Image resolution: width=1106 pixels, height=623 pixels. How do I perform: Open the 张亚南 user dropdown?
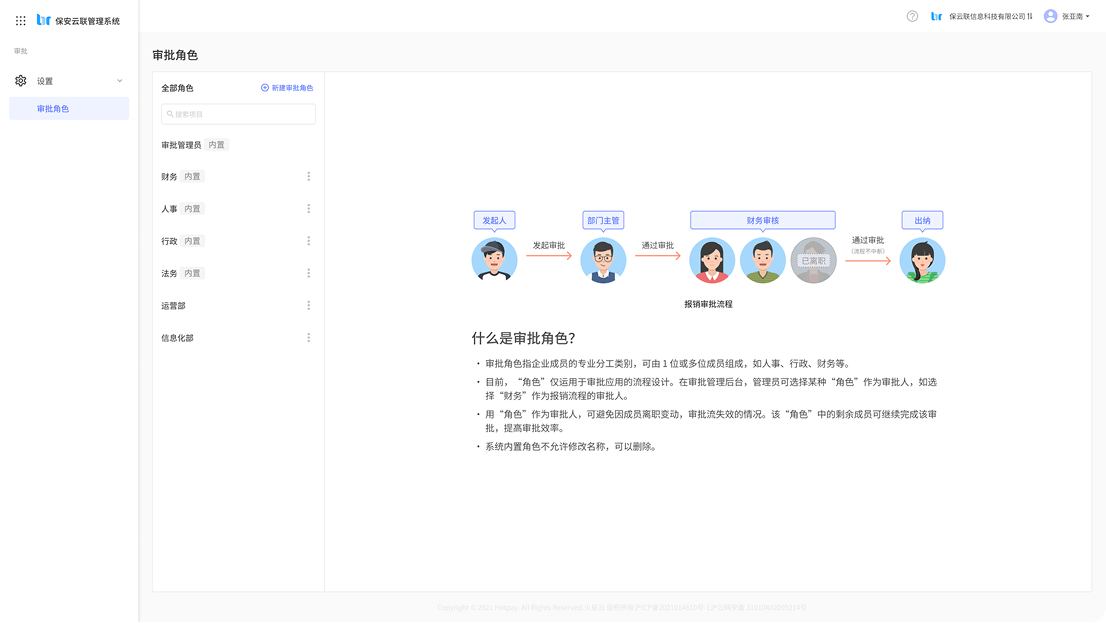tap(1076, 16)
